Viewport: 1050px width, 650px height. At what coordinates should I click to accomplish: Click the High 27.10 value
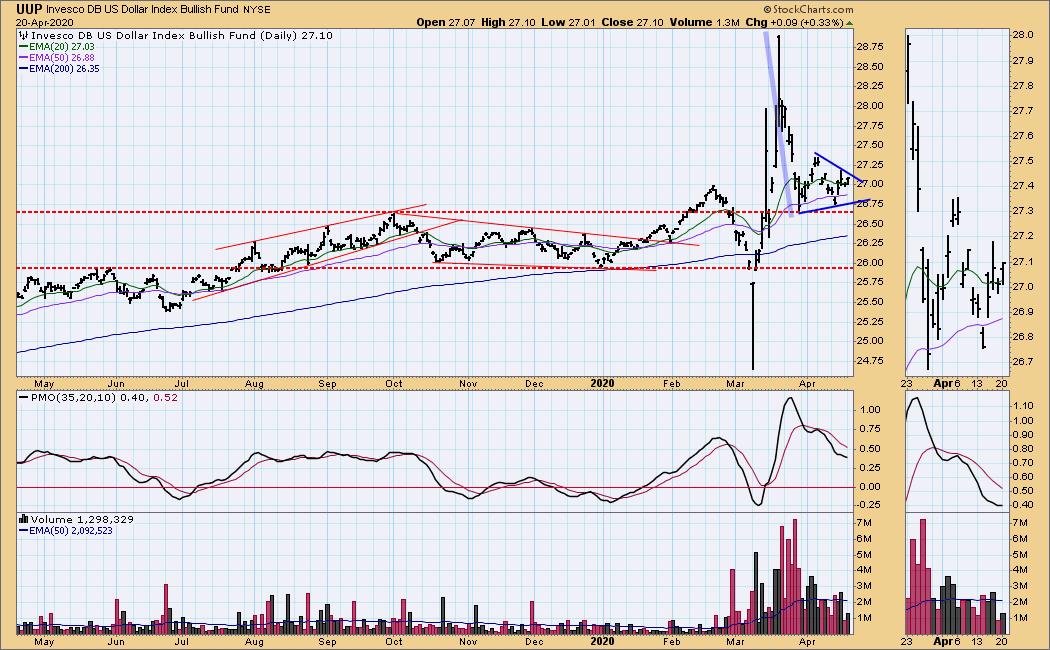click(508, 22)
